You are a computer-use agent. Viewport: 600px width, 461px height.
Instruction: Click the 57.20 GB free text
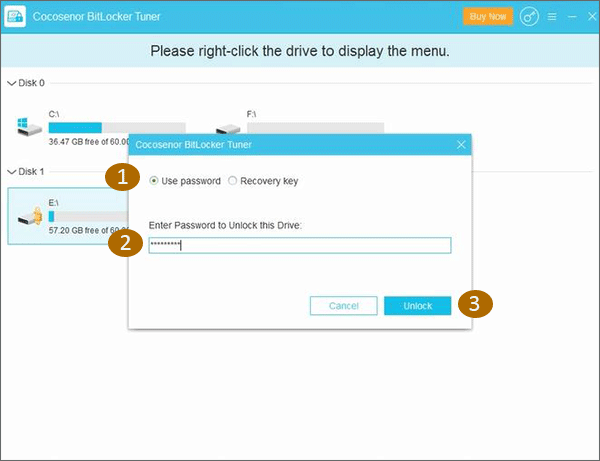[88, 230]
